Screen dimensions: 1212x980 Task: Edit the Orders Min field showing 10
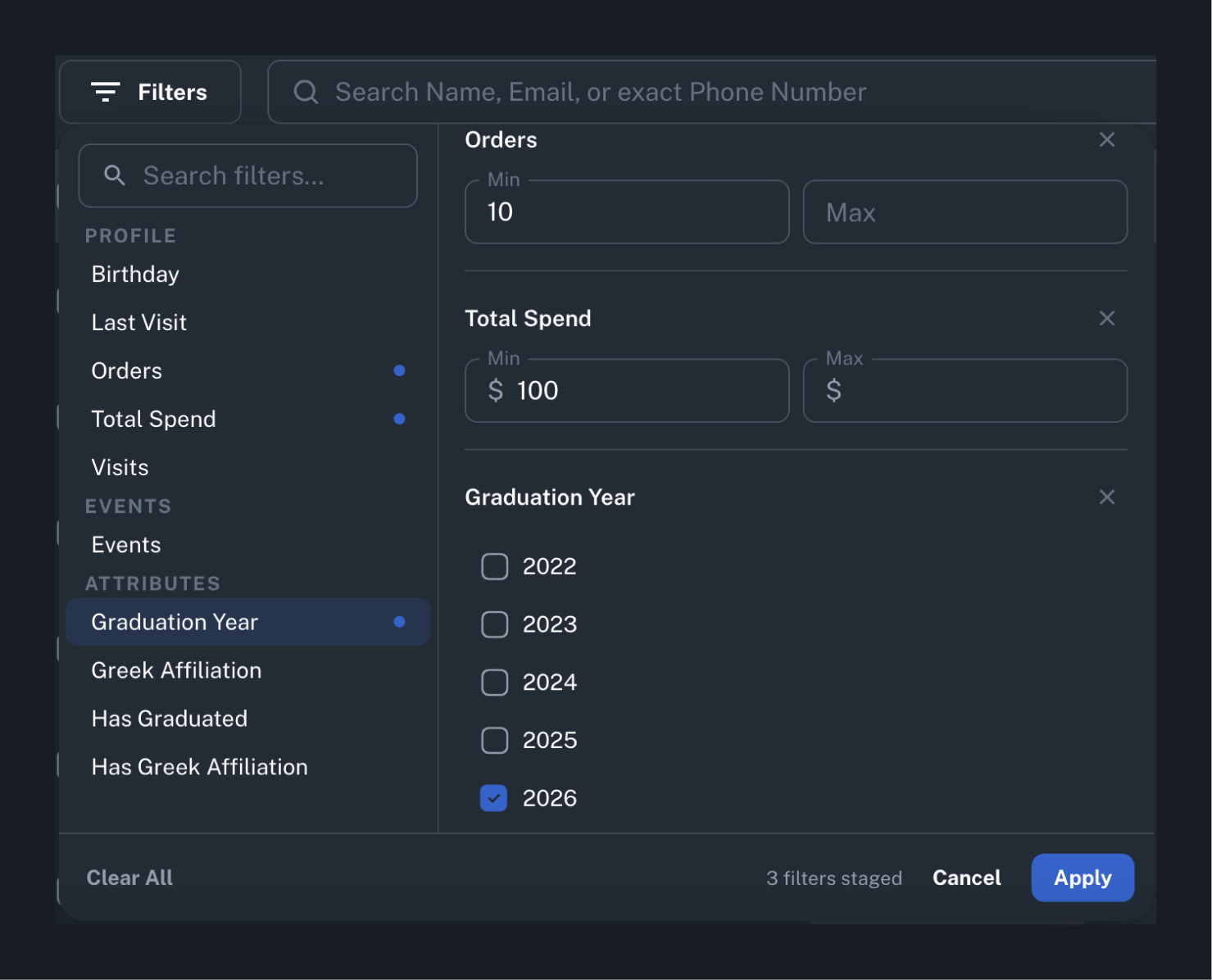[x=627, y=212]
